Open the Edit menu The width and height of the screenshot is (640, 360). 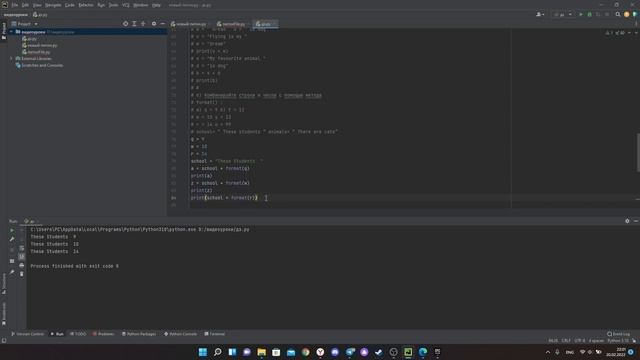click(25, 5)
